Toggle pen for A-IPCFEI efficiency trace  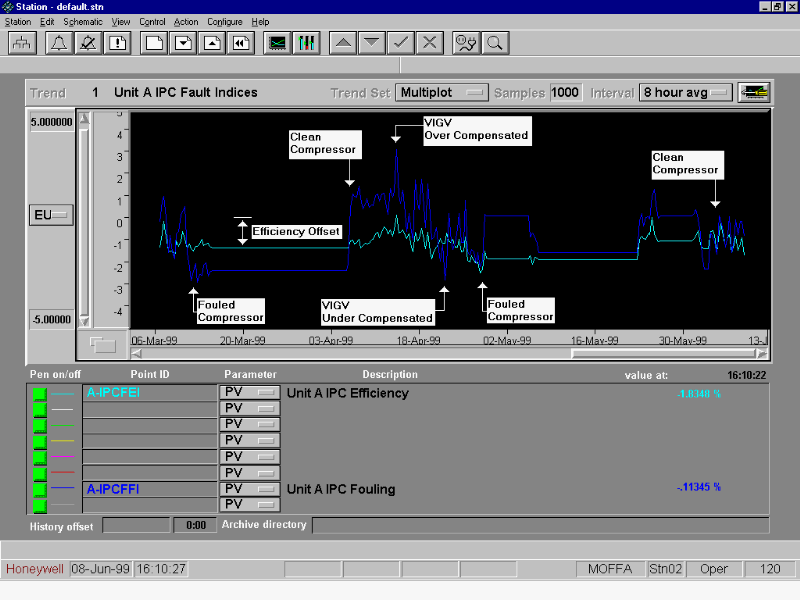pos(40,393)
